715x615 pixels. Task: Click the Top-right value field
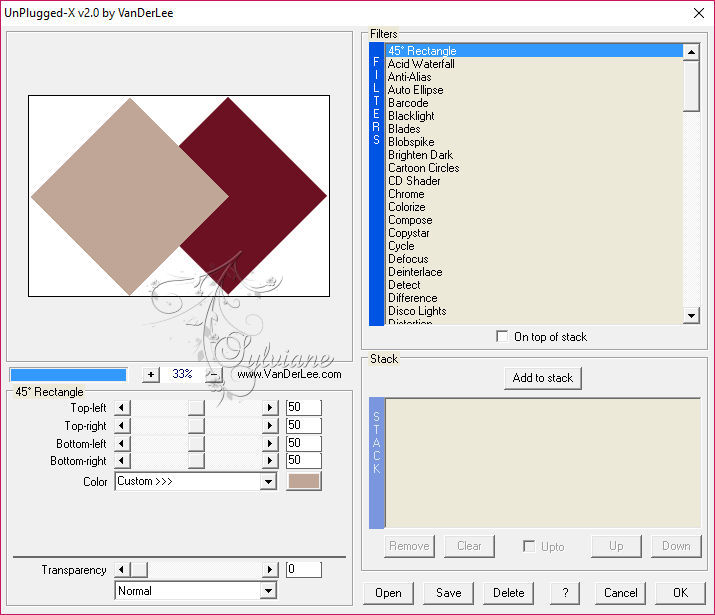tap(304, 425)
